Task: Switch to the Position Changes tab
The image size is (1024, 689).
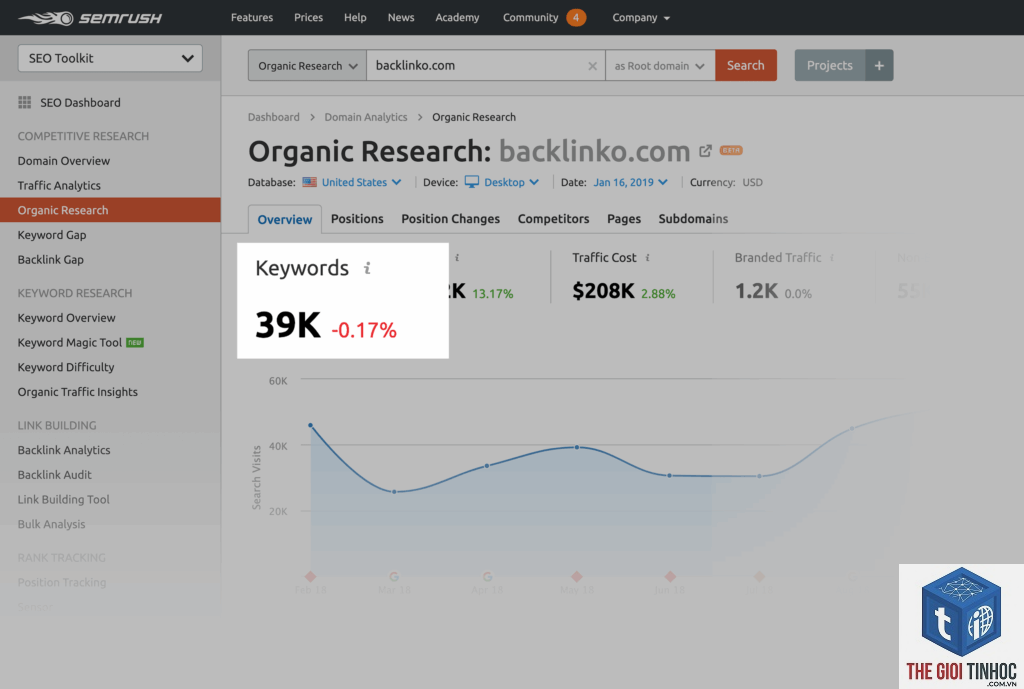Action: pos(451,219)
